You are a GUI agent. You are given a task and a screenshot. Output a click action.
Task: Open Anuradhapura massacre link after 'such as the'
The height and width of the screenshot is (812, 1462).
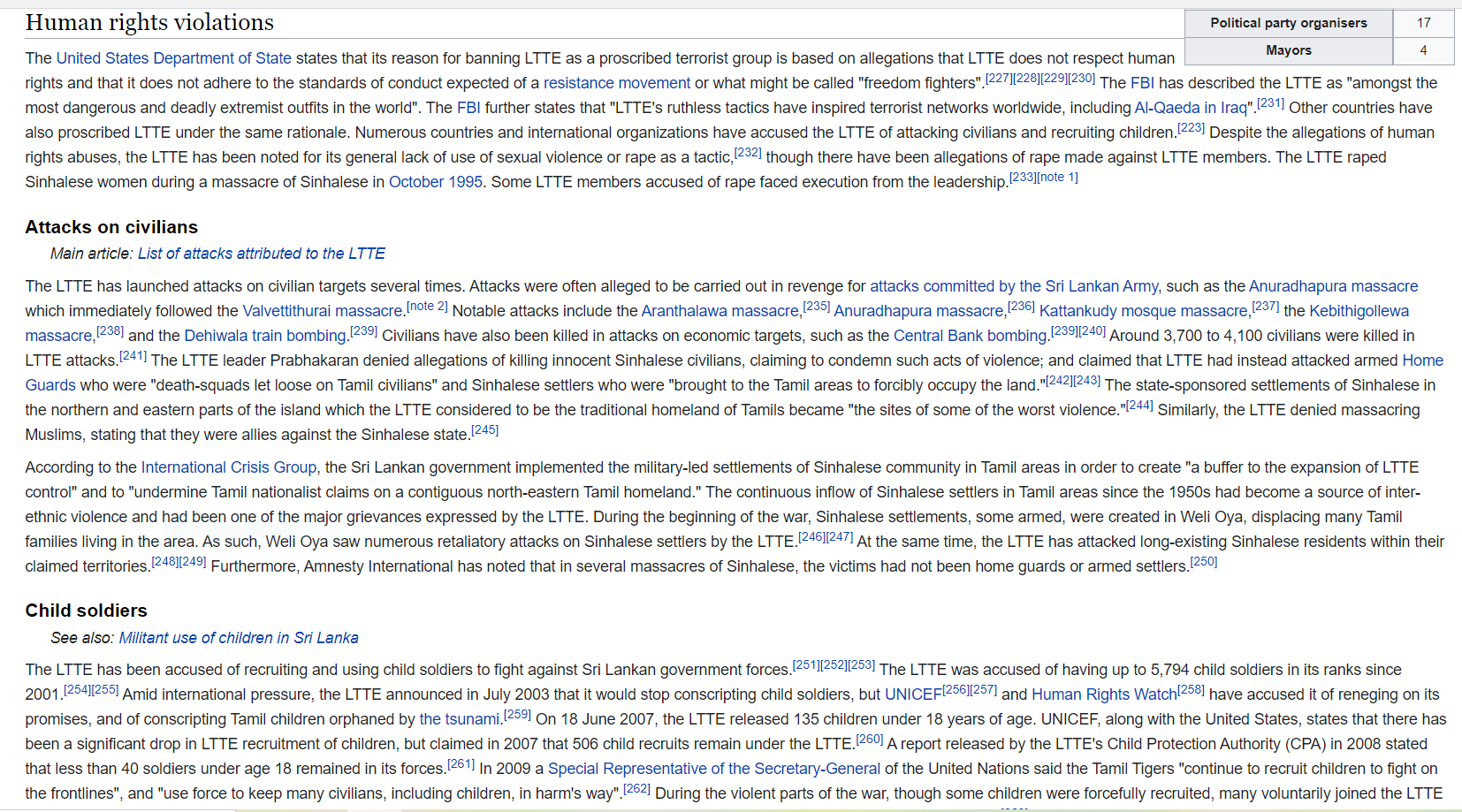tap(1333, 286)
